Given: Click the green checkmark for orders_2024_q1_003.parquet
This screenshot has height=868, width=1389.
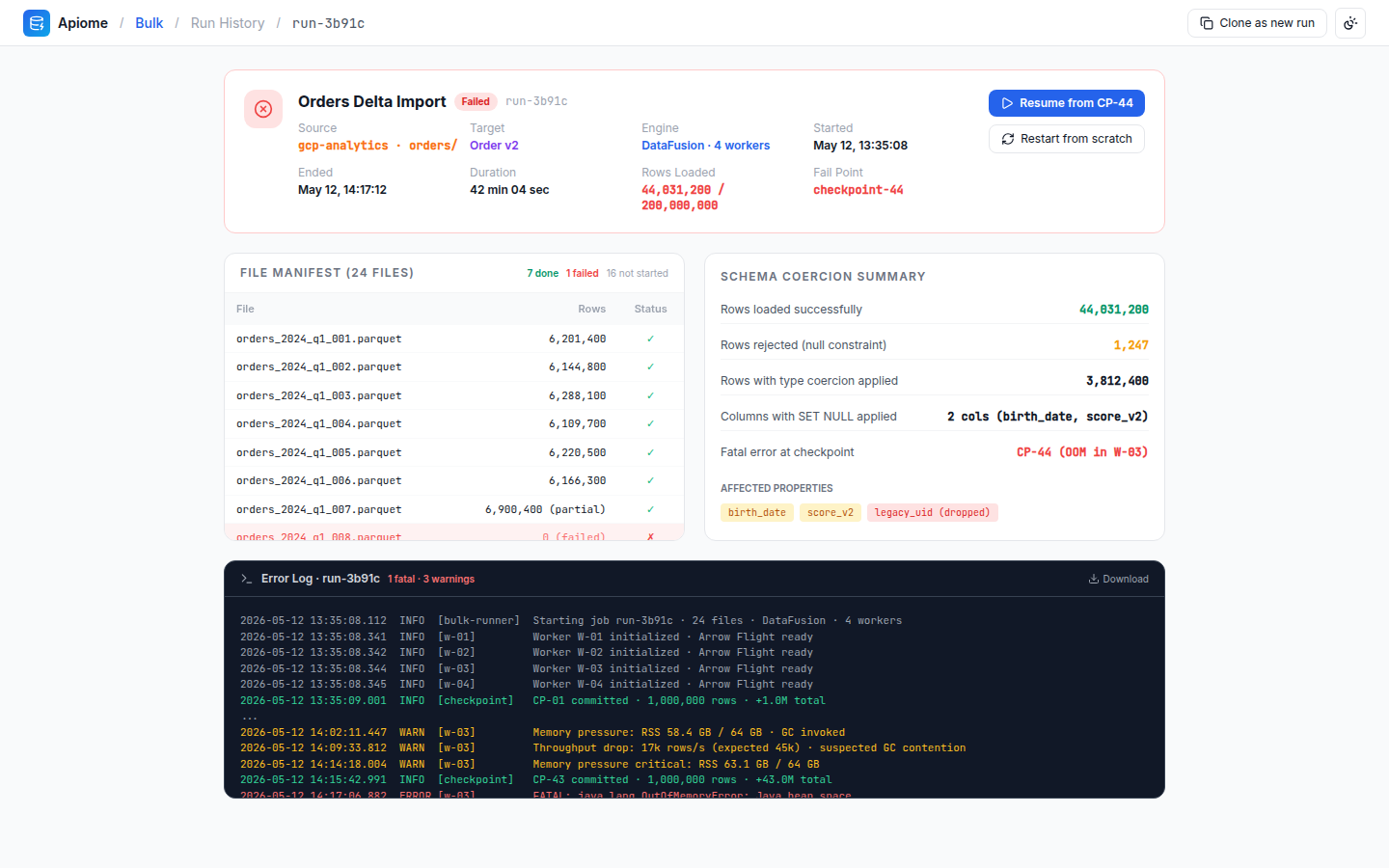Looking at the screenshot, I should [650, 395].
